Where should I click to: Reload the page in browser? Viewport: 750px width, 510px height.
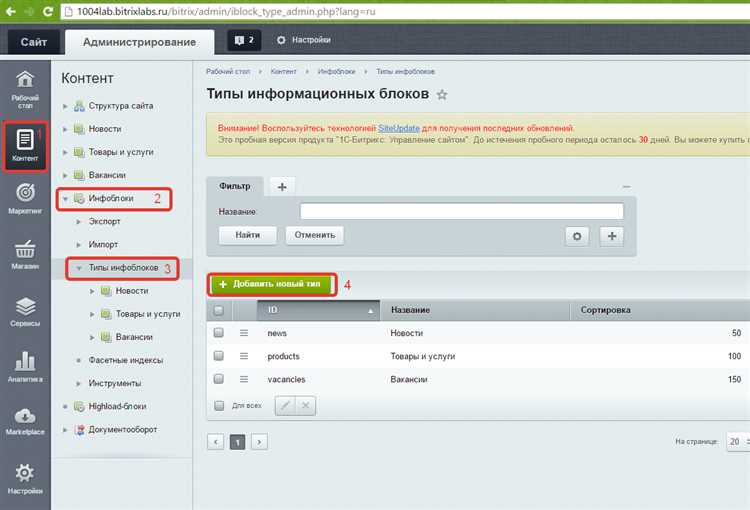[48, 11]
